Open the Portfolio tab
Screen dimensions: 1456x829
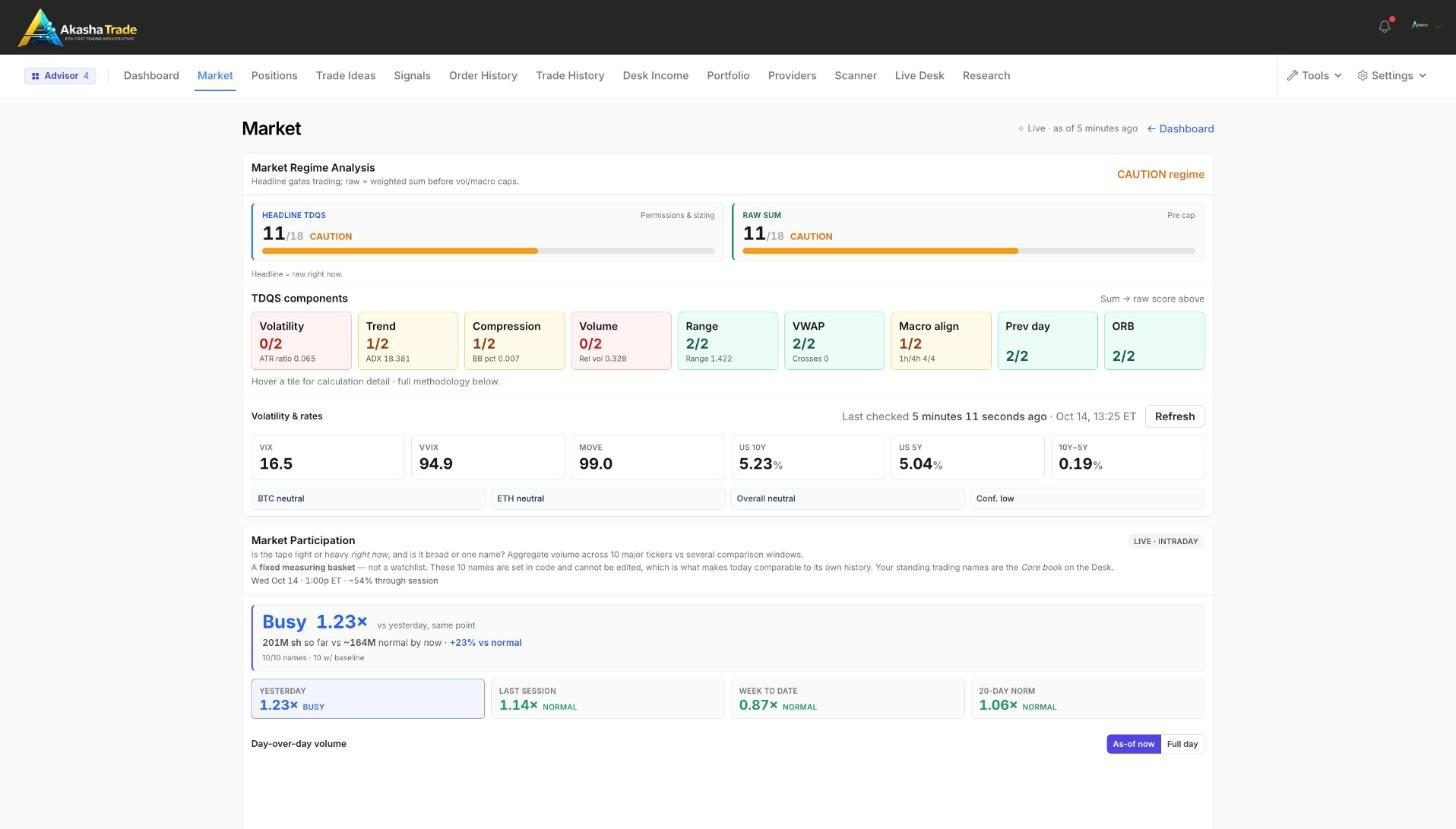pos(728,76)
